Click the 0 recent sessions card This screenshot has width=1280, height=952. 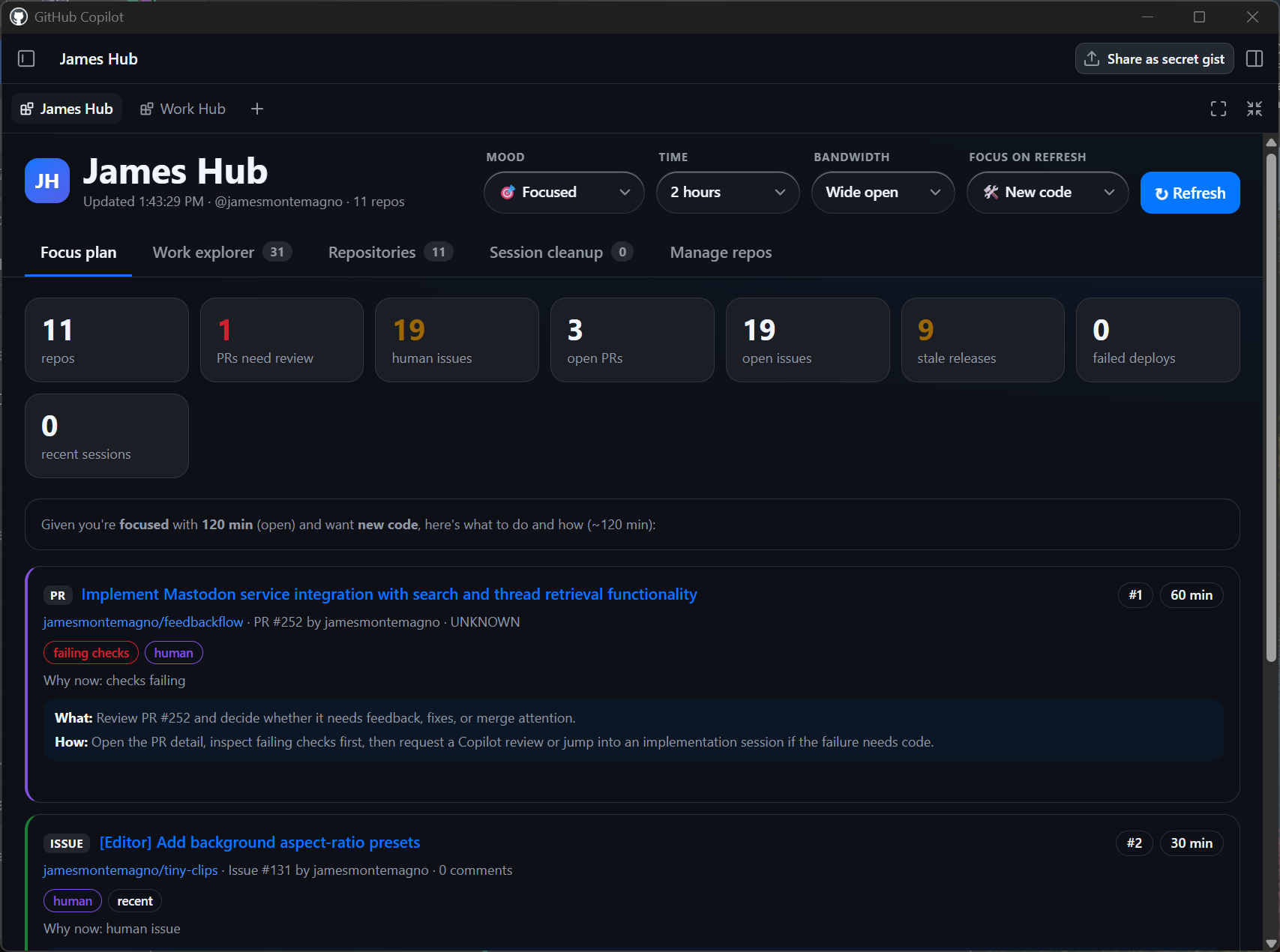pos(106,436)
